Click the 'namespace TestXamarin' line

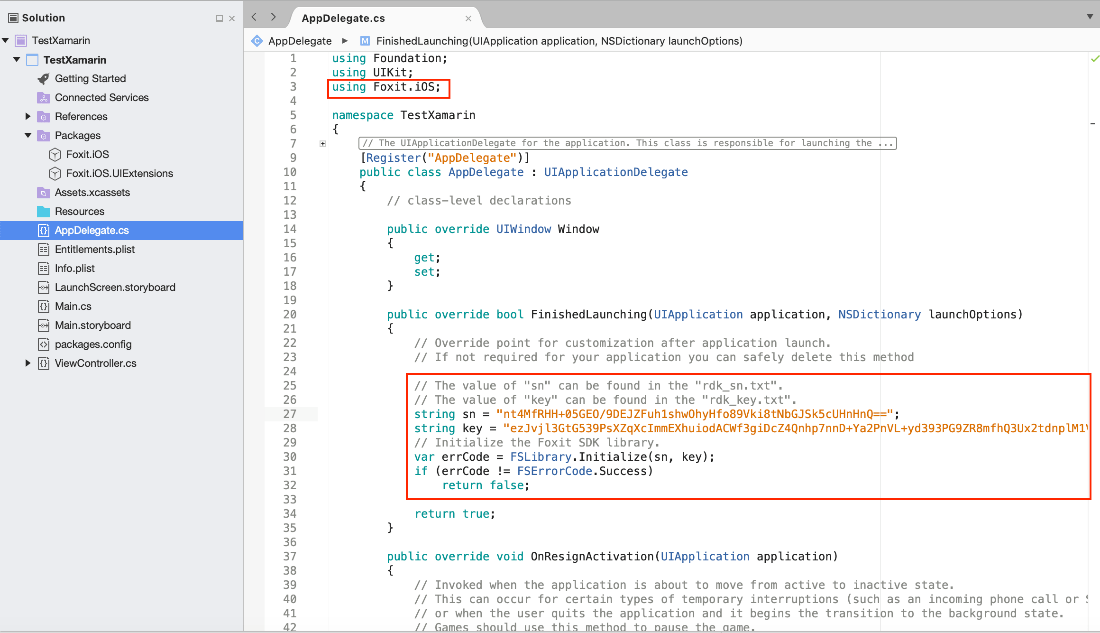[403, 115]
